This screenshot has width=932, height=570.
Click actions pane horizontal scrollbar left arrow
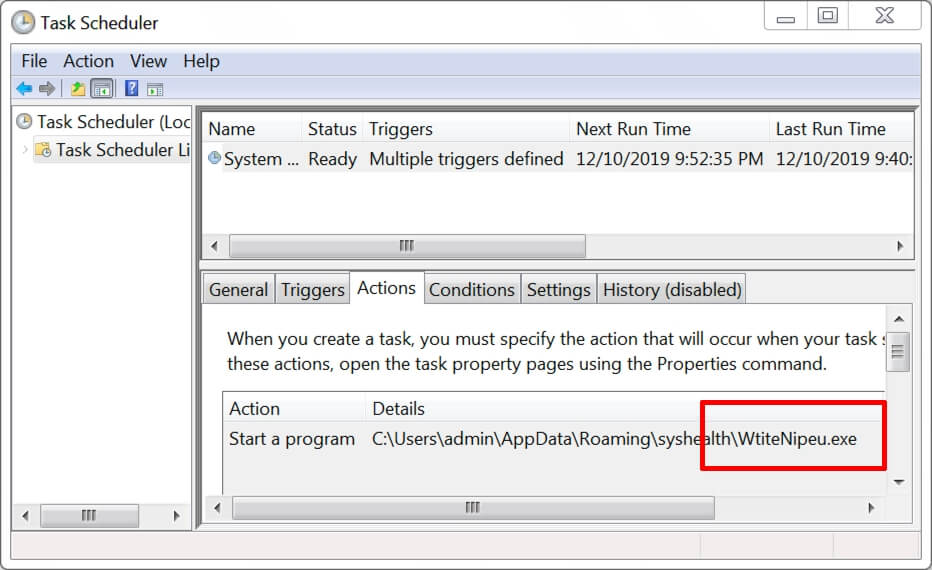point(217,508)
